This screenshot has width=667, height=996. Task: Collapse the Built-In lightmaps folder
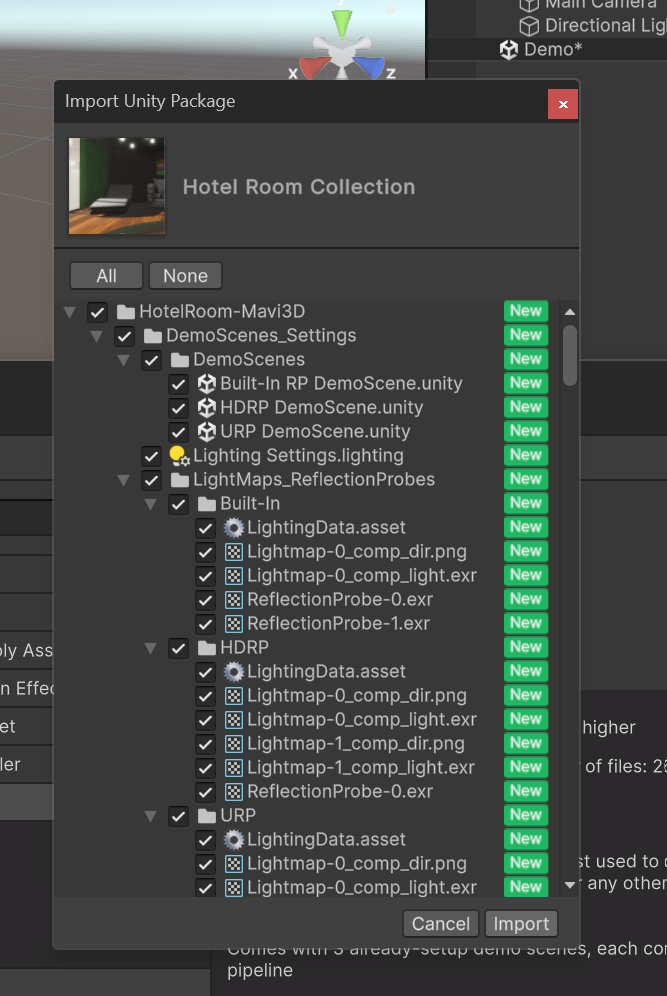[151, 504]
